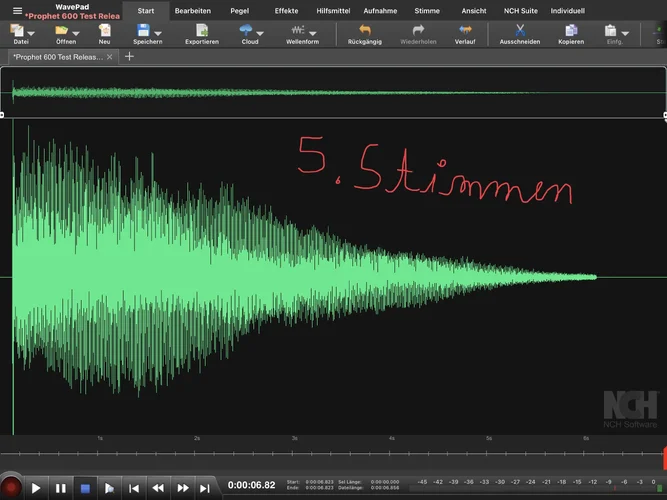Select the Prophet 600 Test Release file tab
This screenshot has width=667, height=500.
pos(58,57)
